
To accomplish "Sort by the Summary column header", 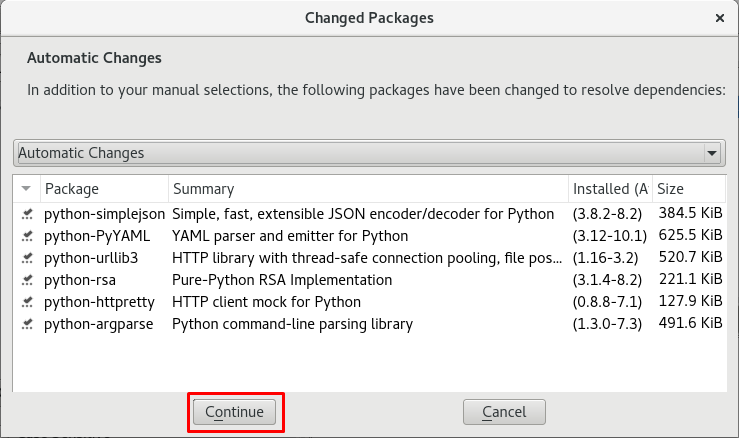I will [x=369, y=189].
